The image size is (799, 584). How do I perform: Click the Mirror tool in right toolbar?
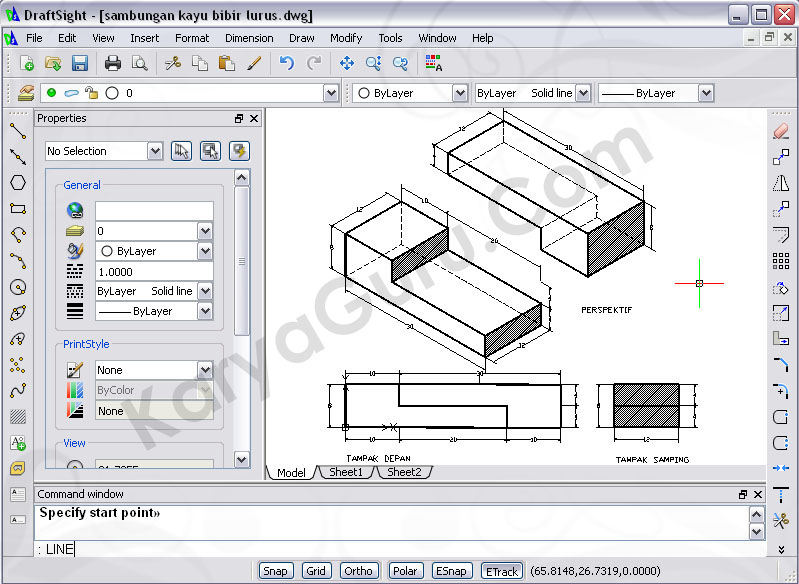pos(781,183)
